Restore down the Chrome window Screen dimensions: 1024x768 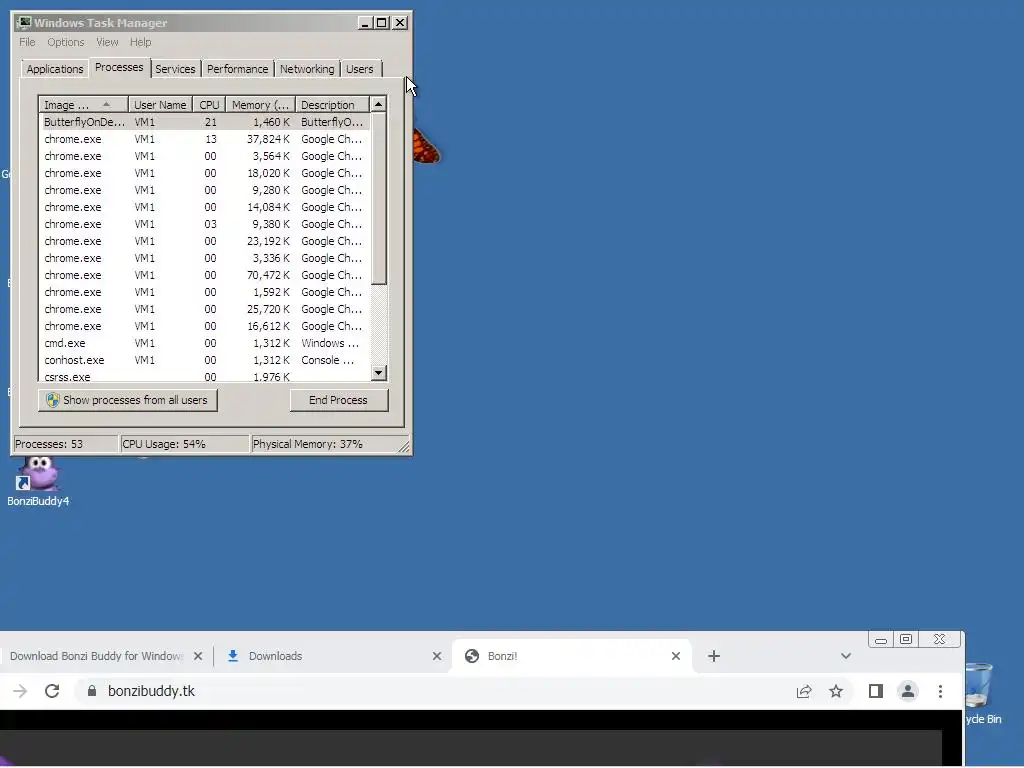pos(906,639)
